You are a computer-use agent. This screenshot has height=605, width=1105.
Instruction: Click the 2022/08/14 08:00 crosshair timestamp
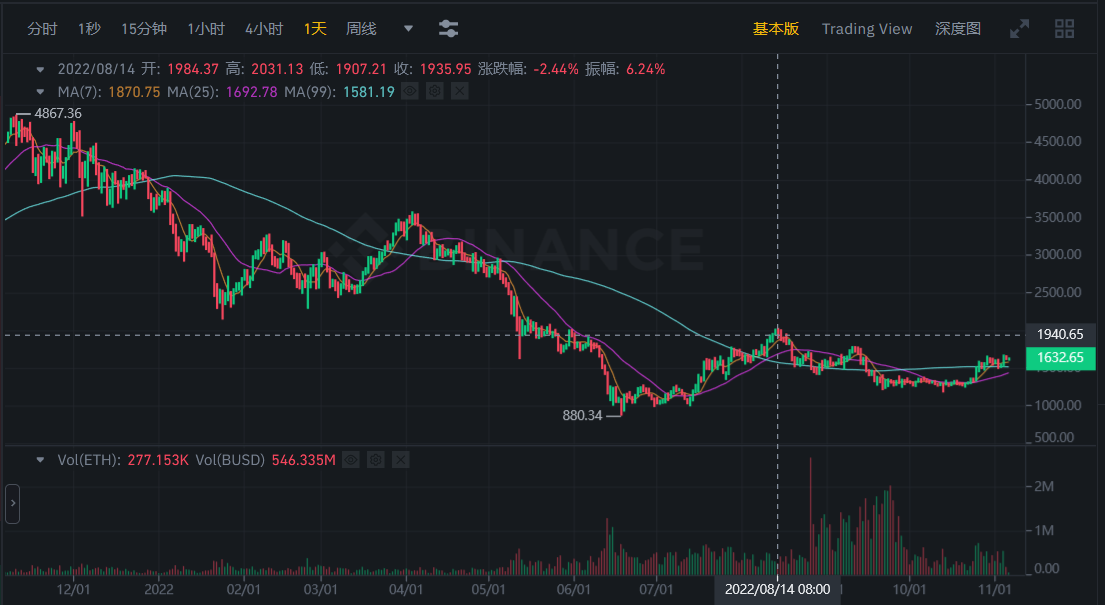point(779,590)
